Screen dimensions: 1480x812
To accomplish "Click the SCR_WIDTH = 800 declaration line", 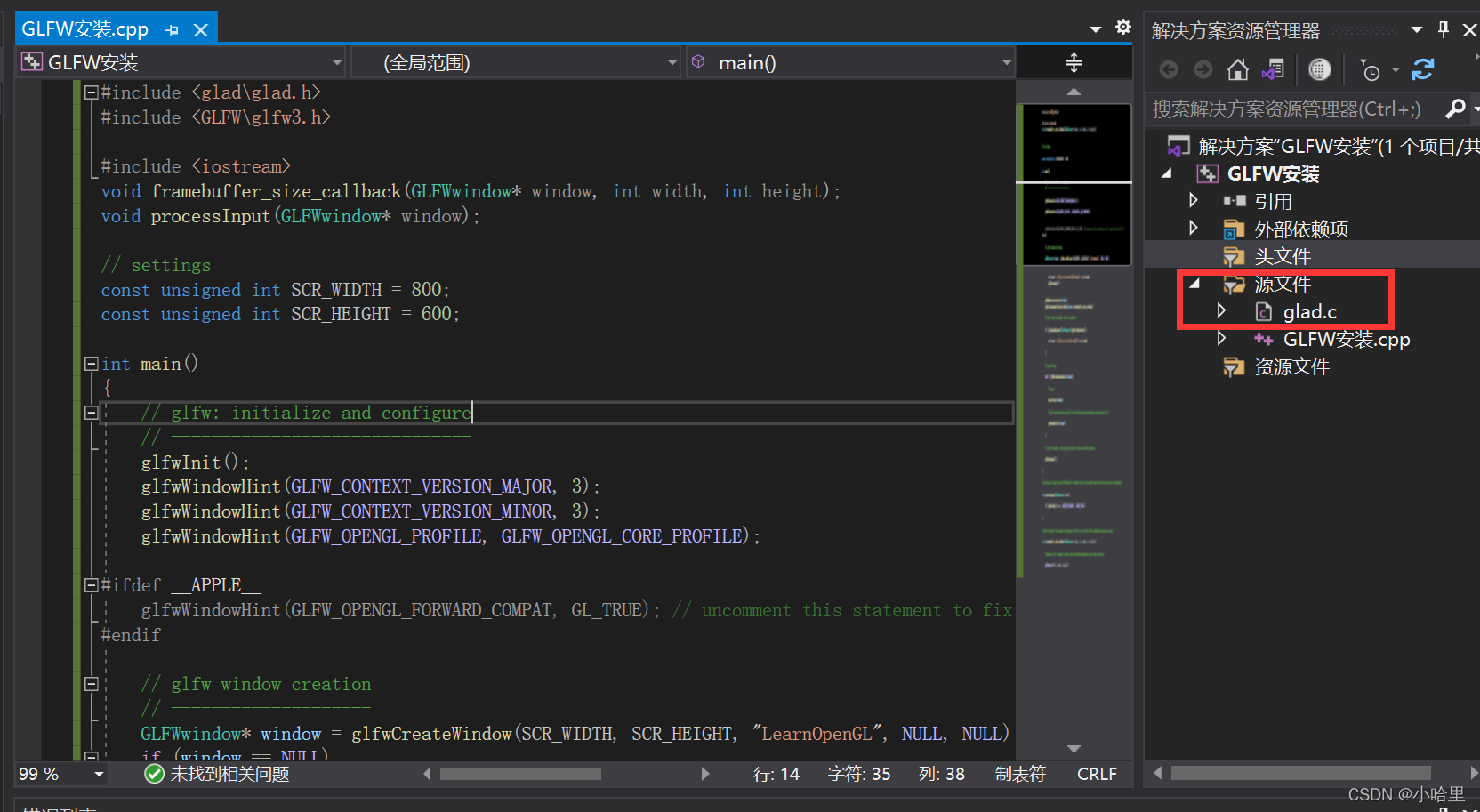I will click(x=276, y=290).
